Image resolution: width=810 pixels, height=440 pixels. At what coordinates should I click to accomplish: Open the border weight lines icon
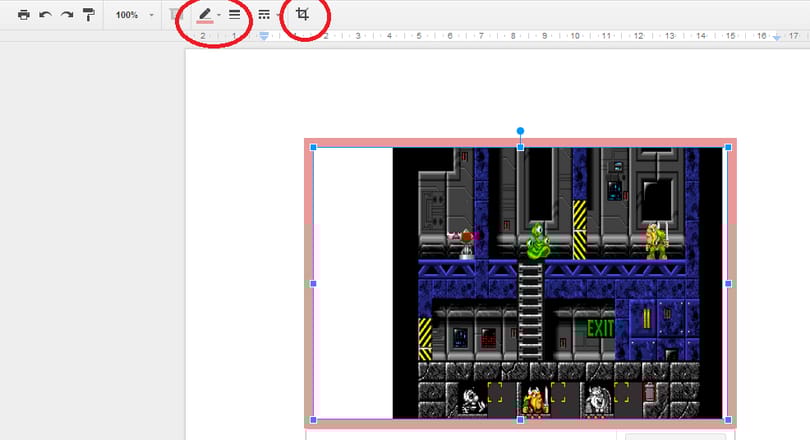(235, 14)
